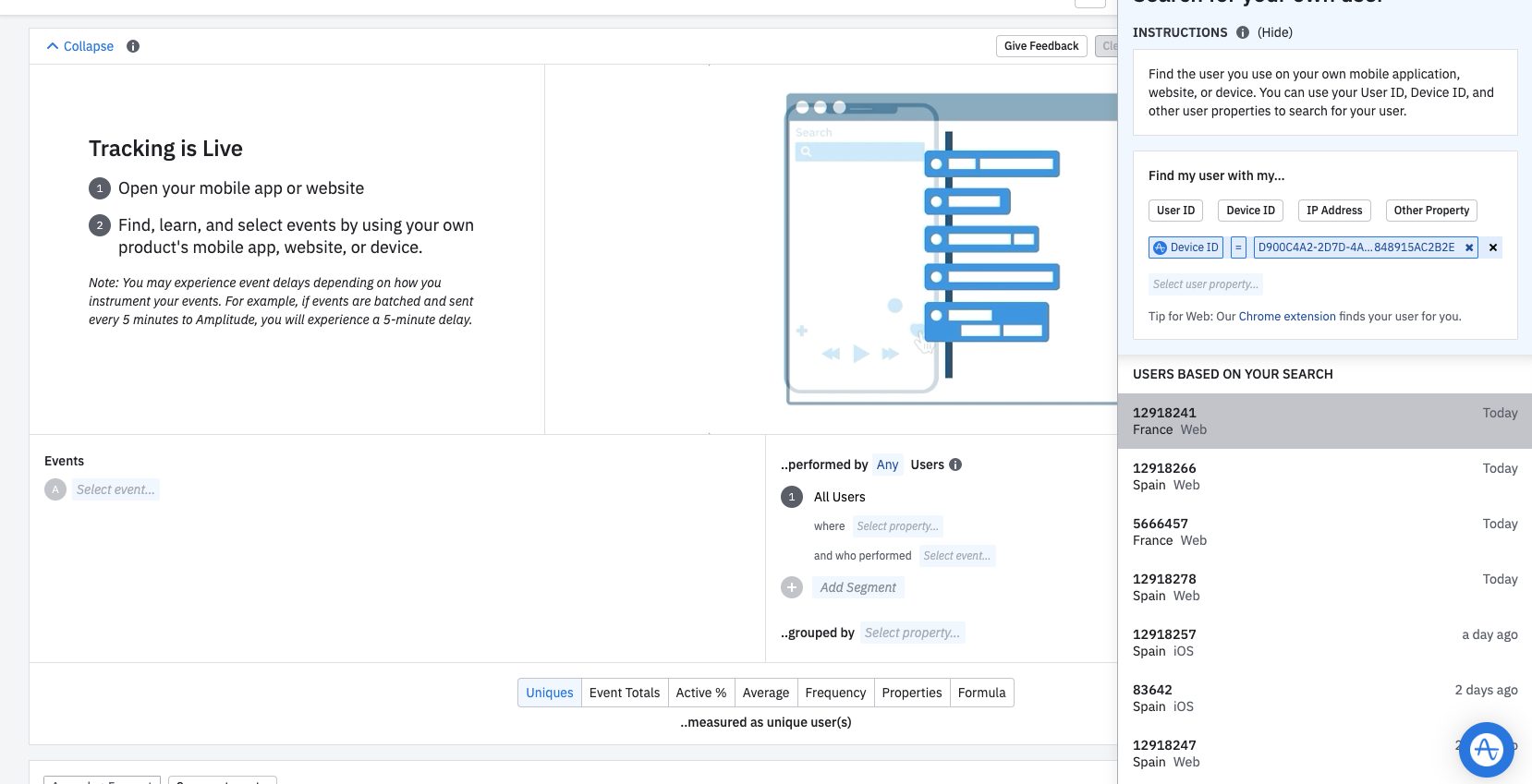Open the Device ID property dropdown
This screenshot has height=784, width=1532.
click(x=1186, y=247)
